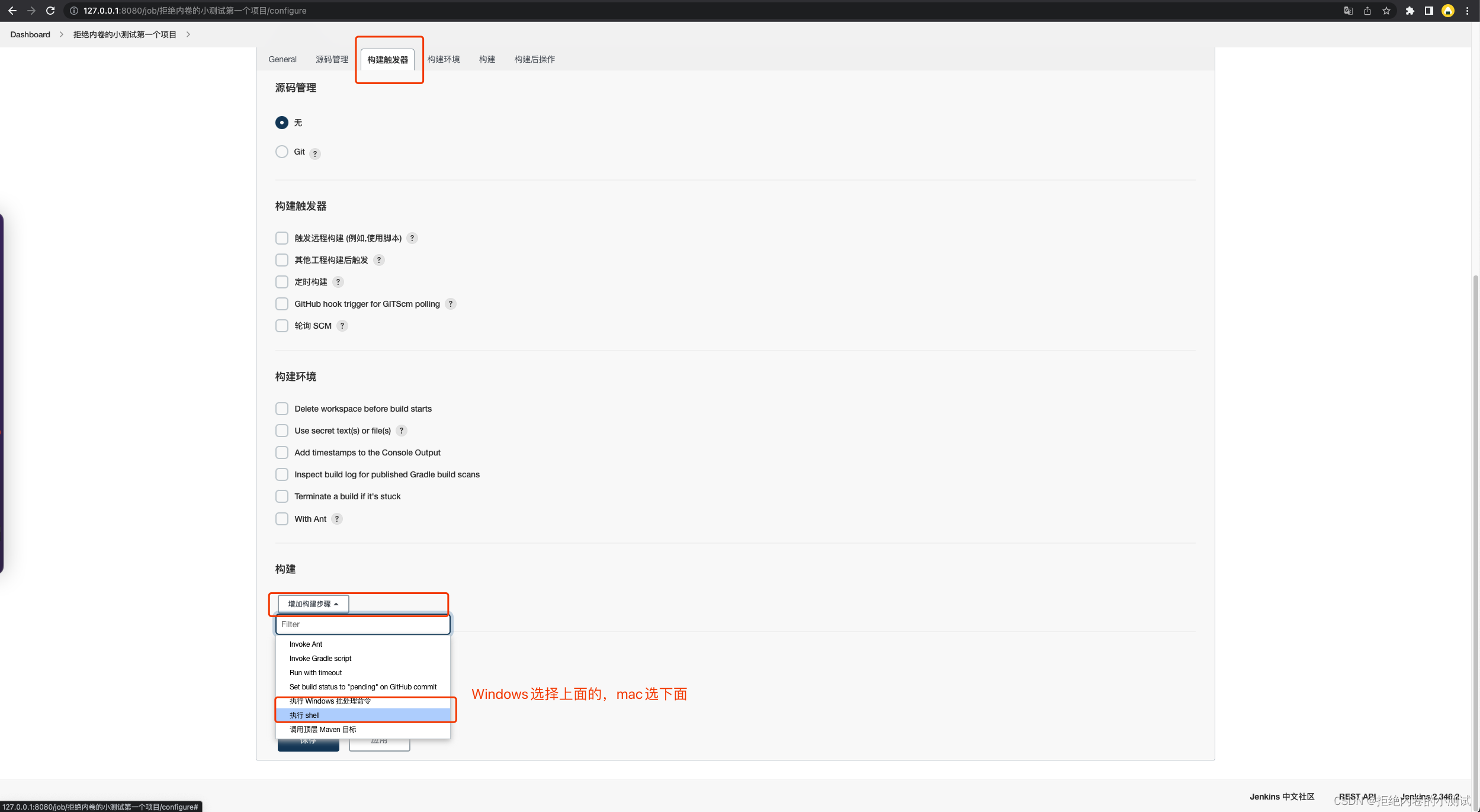1480x812 pixels.
Task: Click the site info icon in address bar
Action: click(74, 11)
